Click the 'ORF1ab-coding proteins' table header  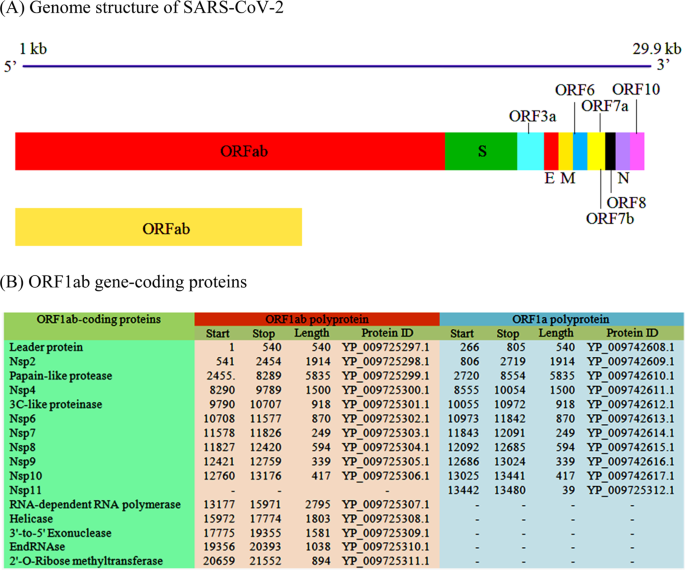(99, 319)
